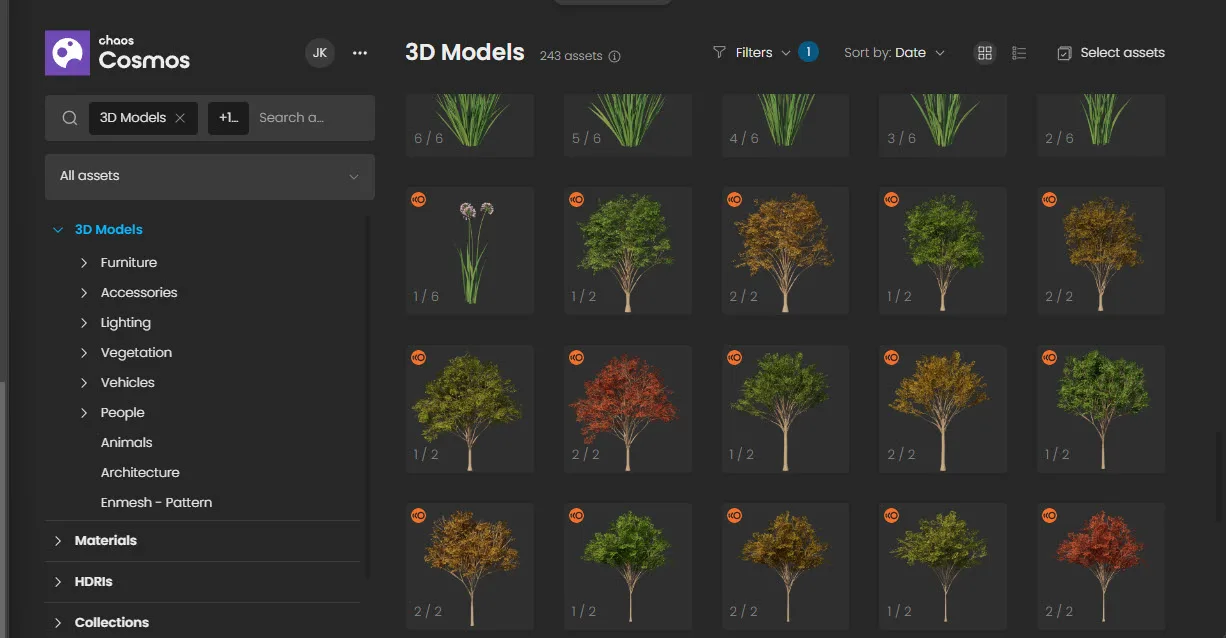The width and height of the screenshot is (1226, 638).
Task: Open the Filters funnel icon
Action: [719, 52]
